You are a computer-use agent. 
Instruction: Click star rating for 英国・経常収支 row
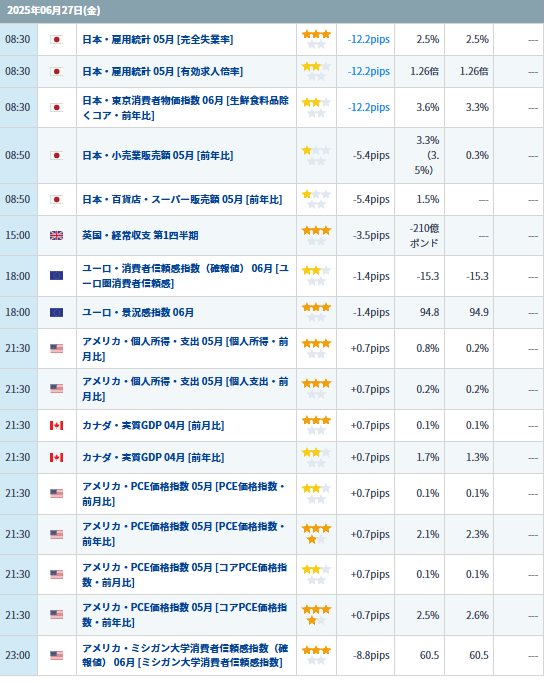(x=317, y=236)
